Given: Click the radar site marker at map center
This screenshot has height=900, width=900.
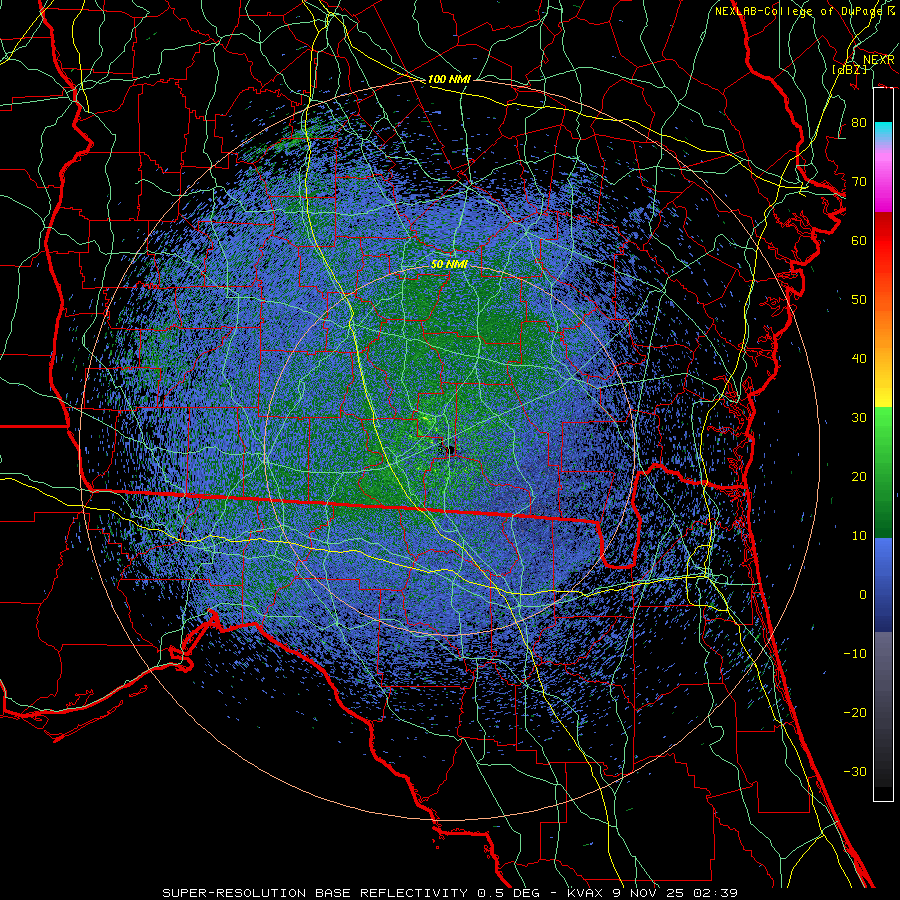Looking at the screenshot, I should pyautogui.click(x=450, y=449).
